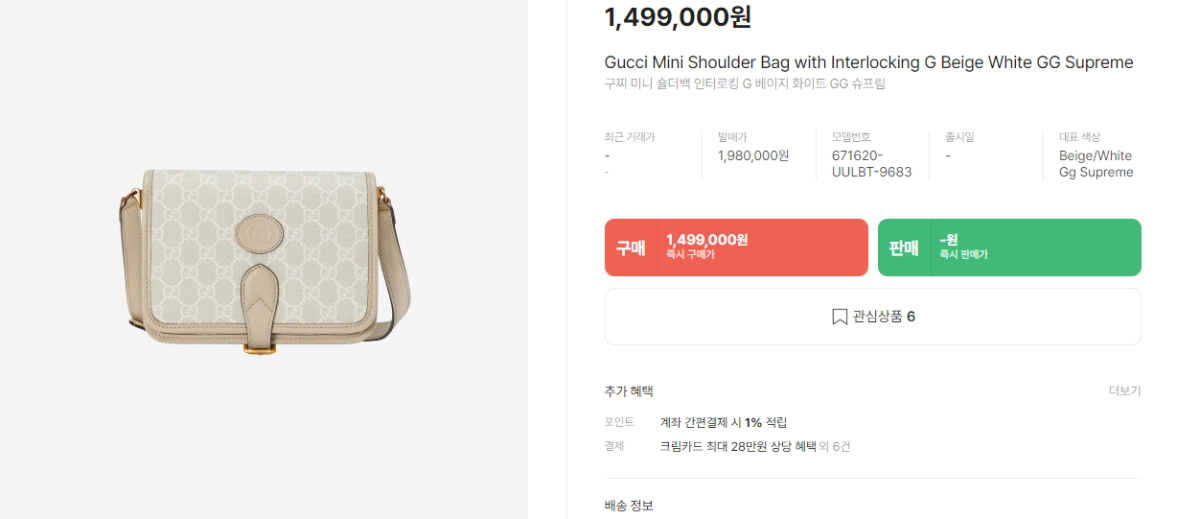Image resolution: width=1200 pixels, height=519 pixels.
Task: Click the model number 671620-UULBT-9683
Action: coord(871,164)
